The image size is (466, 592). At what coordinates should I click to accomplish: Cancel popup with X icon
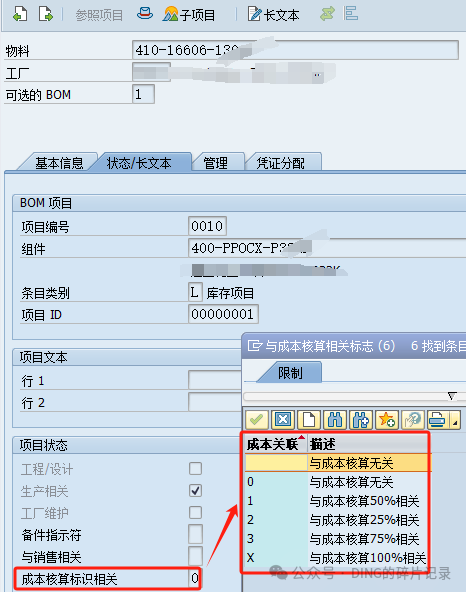click(x=283, y=420)
